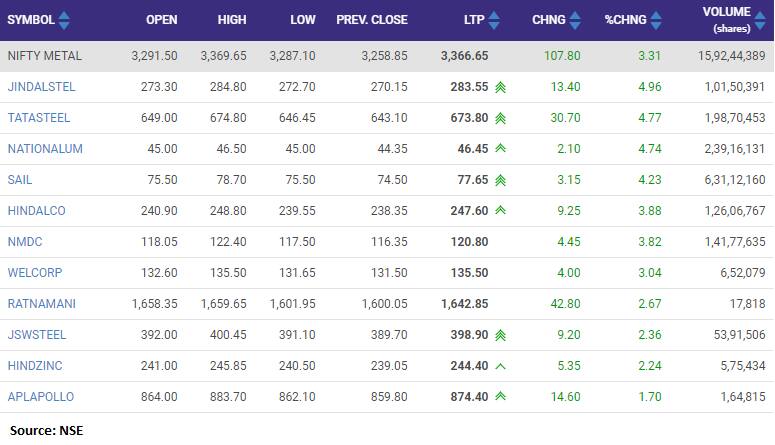Select JSWSTEEL percent change 2.36

click(x=649, y=335)
